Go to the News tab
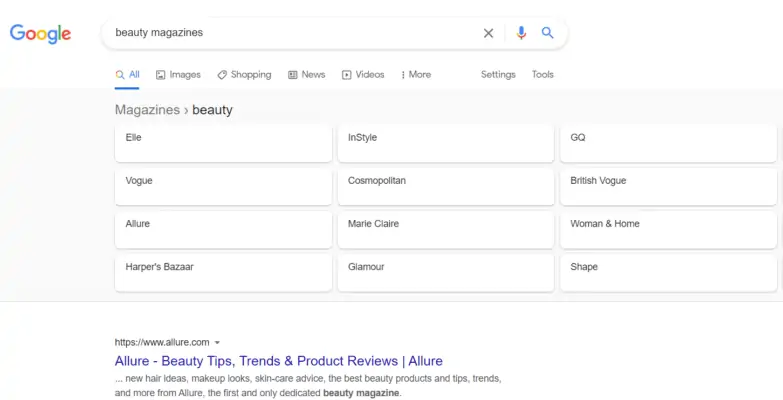The image size is (783, 400). (x=307, y=74)
